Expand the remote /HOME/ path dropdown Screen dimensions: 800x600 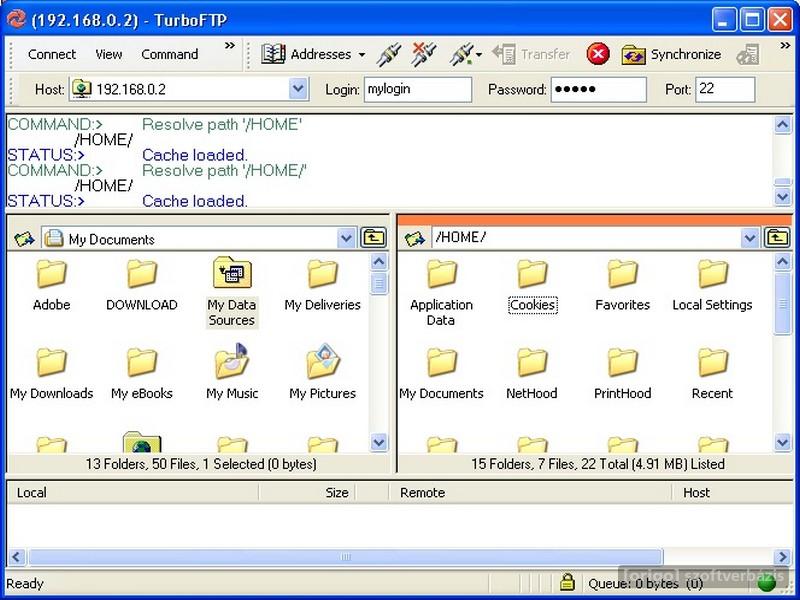click(x=749, y=238)
